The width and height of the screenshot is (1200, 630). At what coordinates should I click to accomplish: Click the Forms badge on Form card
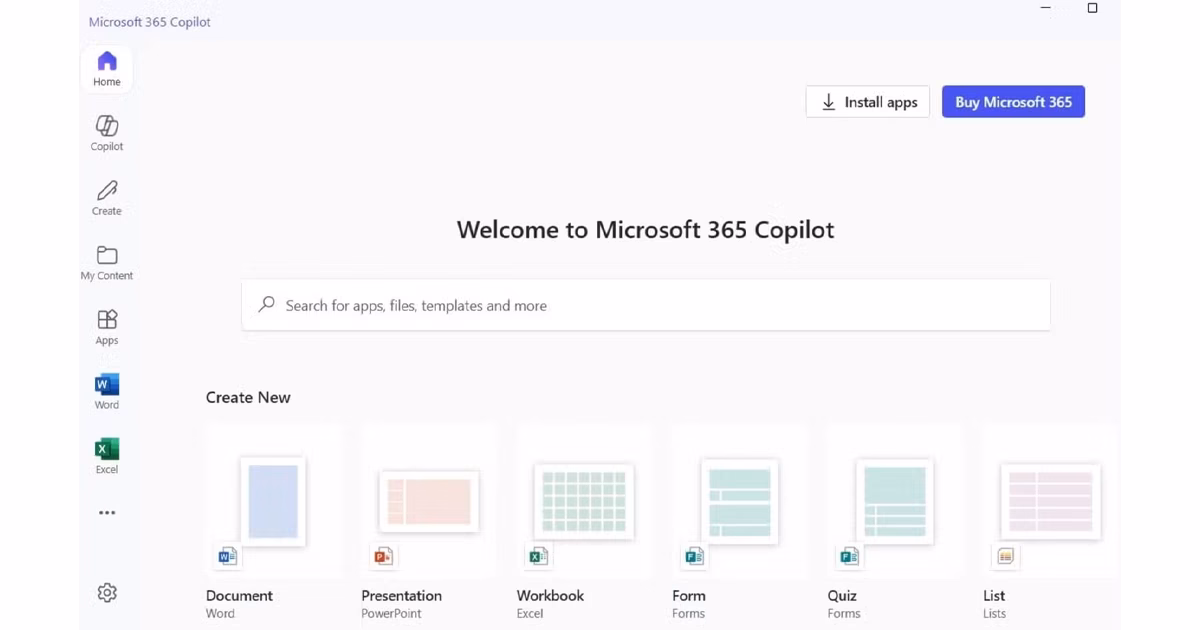coord(694,556)
